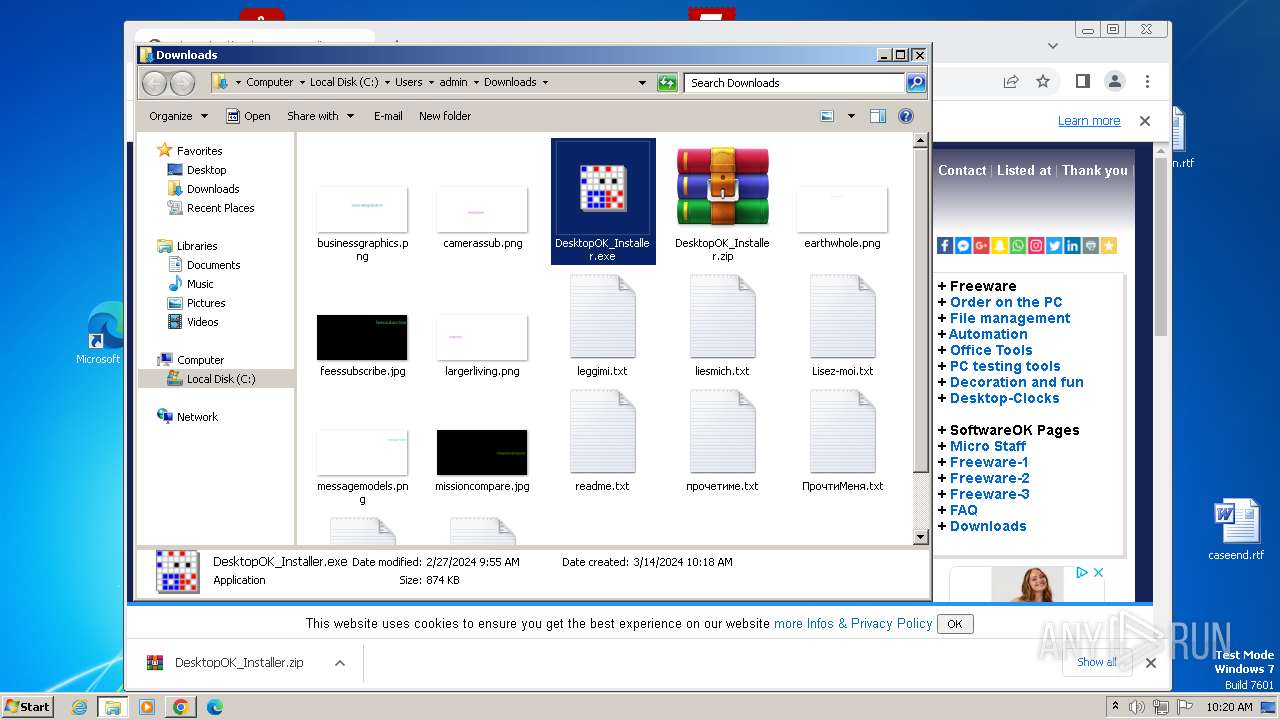The width and height of the screenshot is (1280, 720).
Task: Click Chrome share page icon
Action: 1011,81
